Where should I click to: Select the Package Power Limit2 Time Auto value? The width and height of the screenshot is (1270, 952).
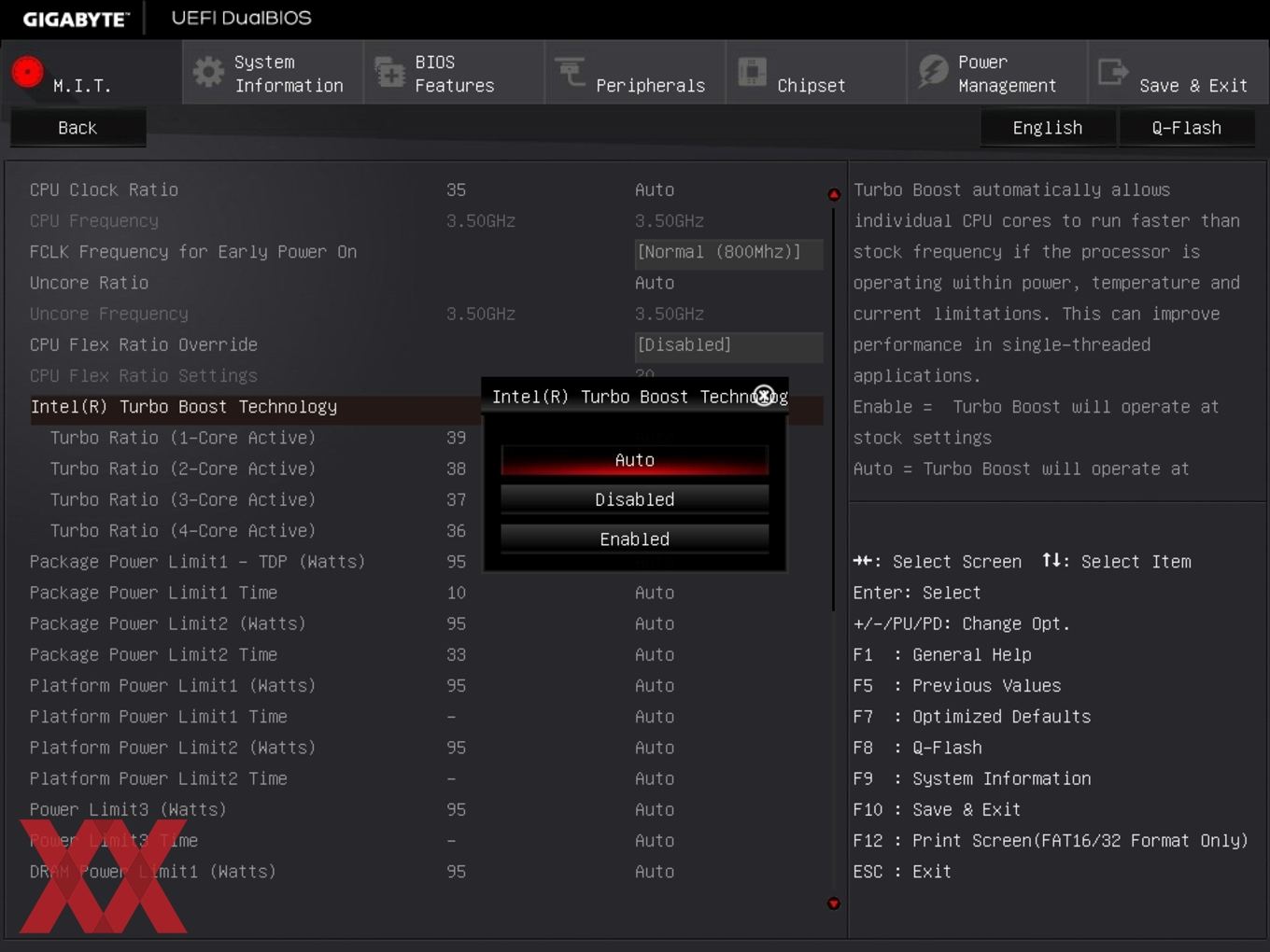[655, 654]
